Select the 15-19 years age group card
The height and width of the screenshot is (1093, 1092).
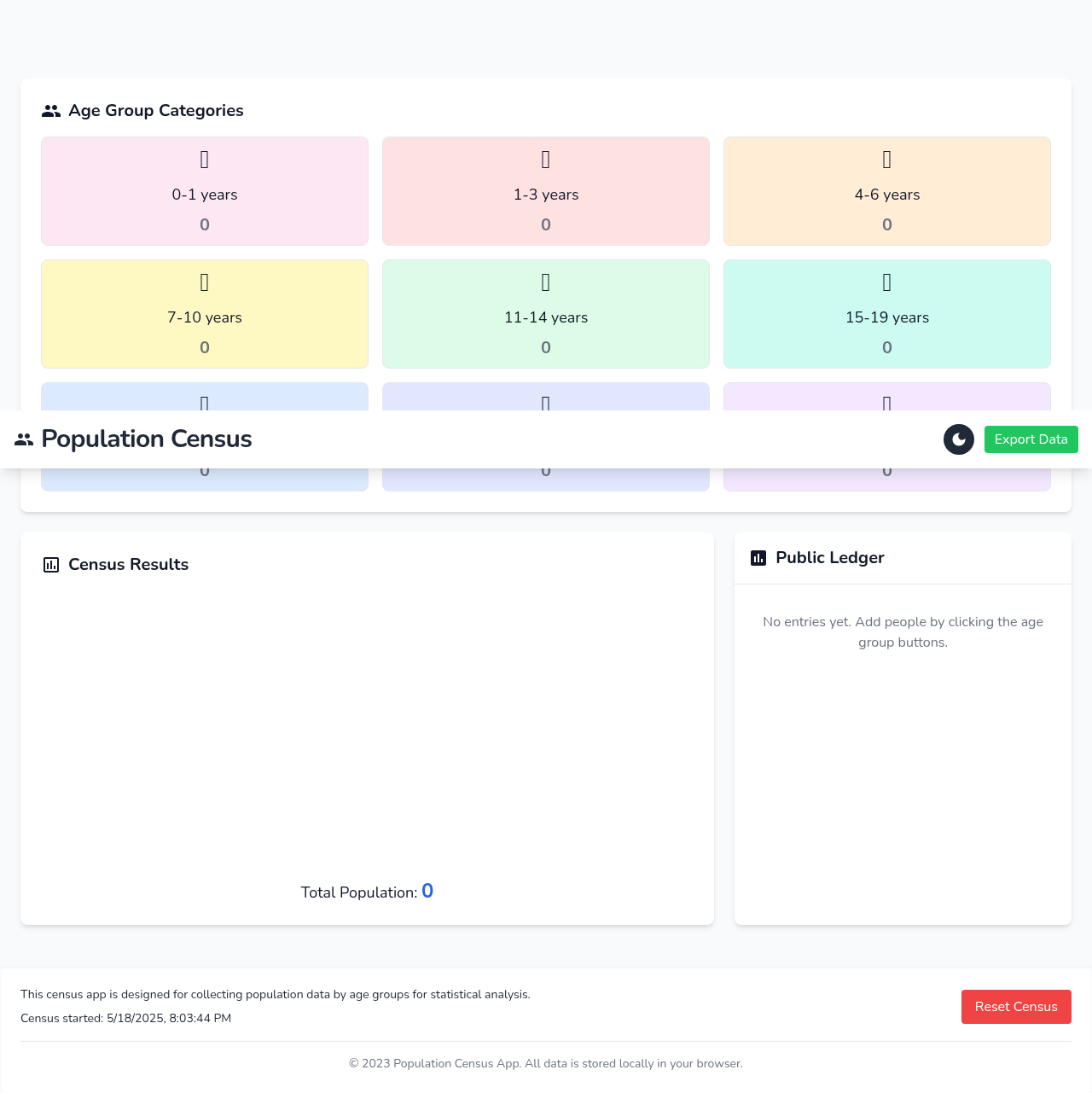click(x=886, y=314)
